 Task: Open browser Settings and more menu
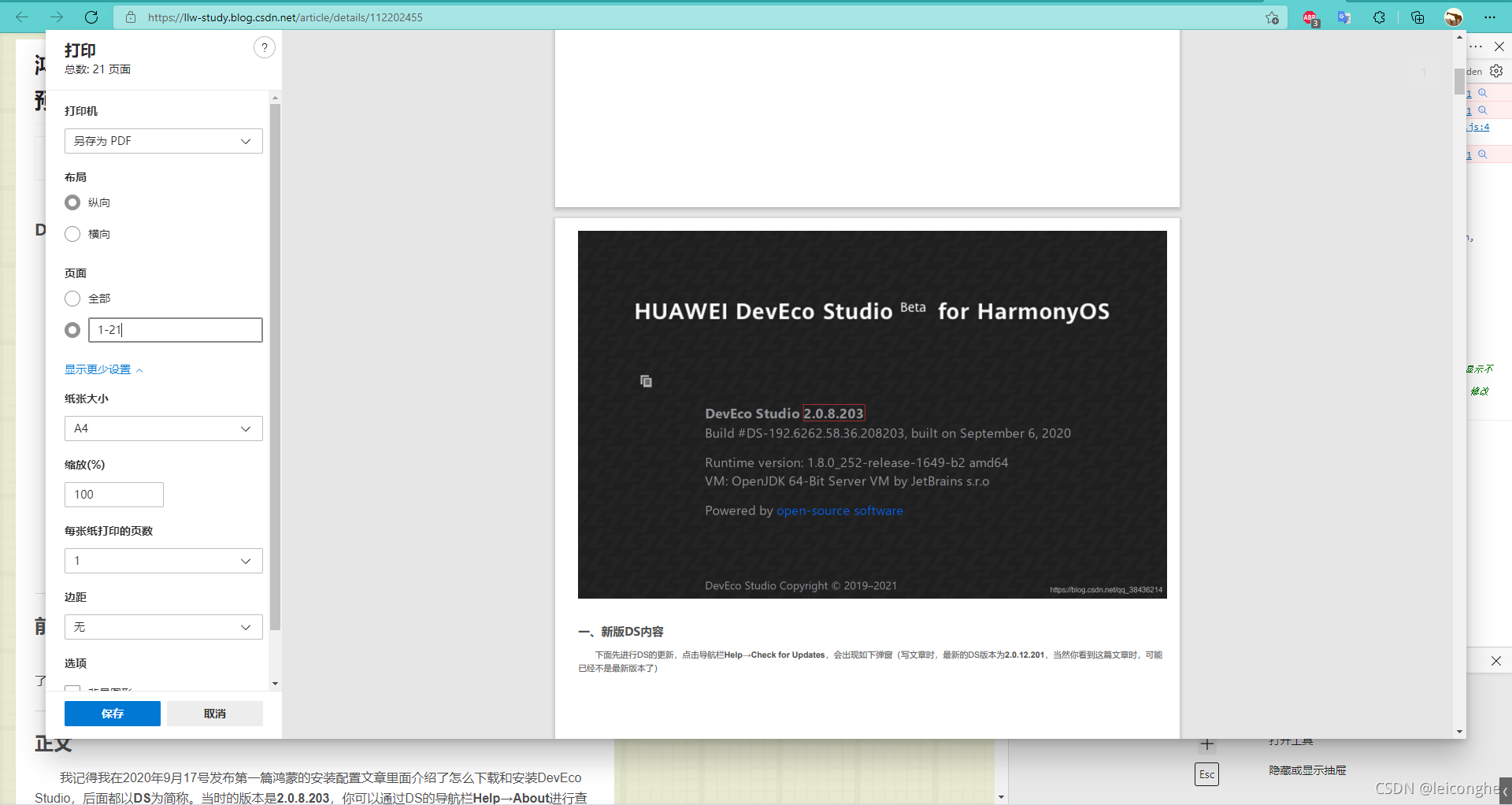pos(1490,17)
